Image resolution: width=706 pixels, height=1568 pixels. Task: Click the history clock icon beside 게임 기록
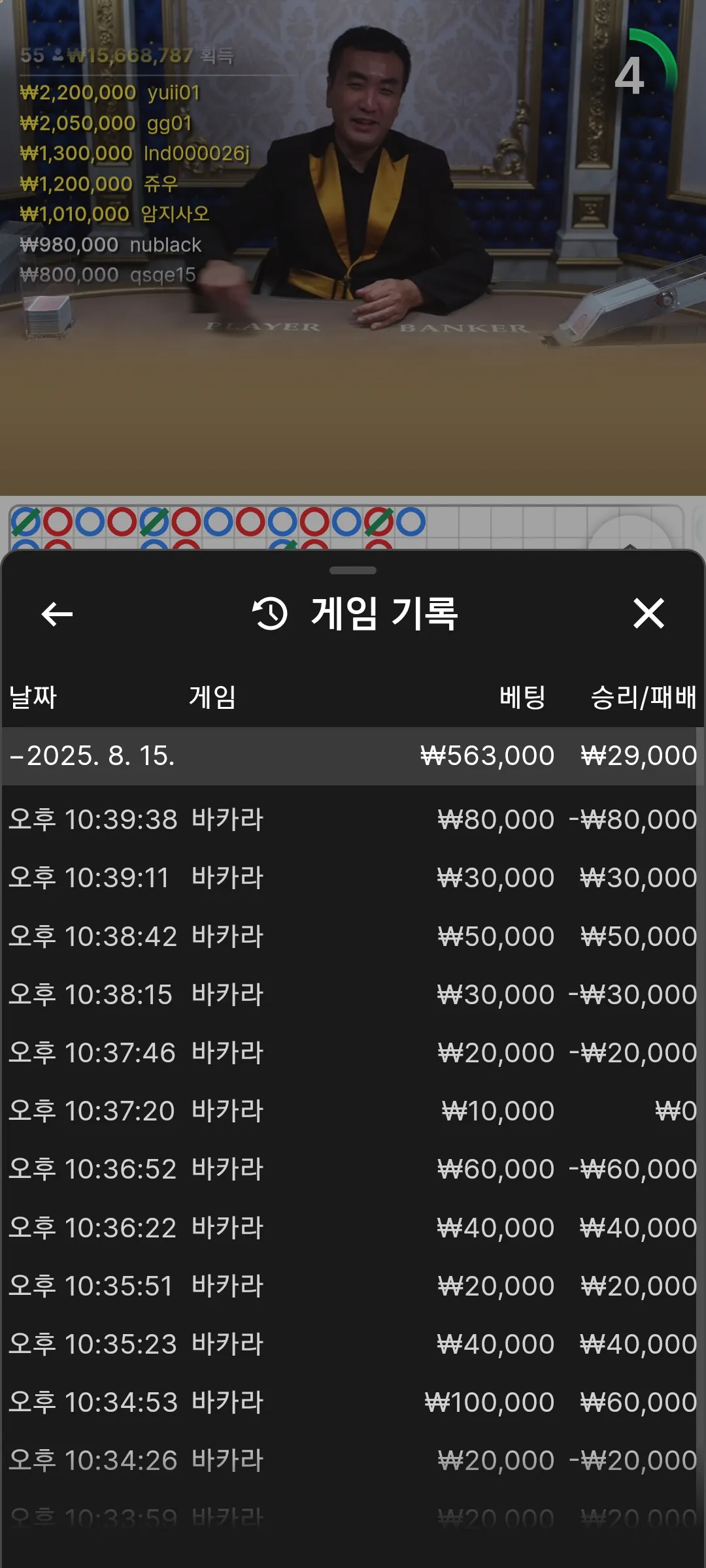click(270, 613)
